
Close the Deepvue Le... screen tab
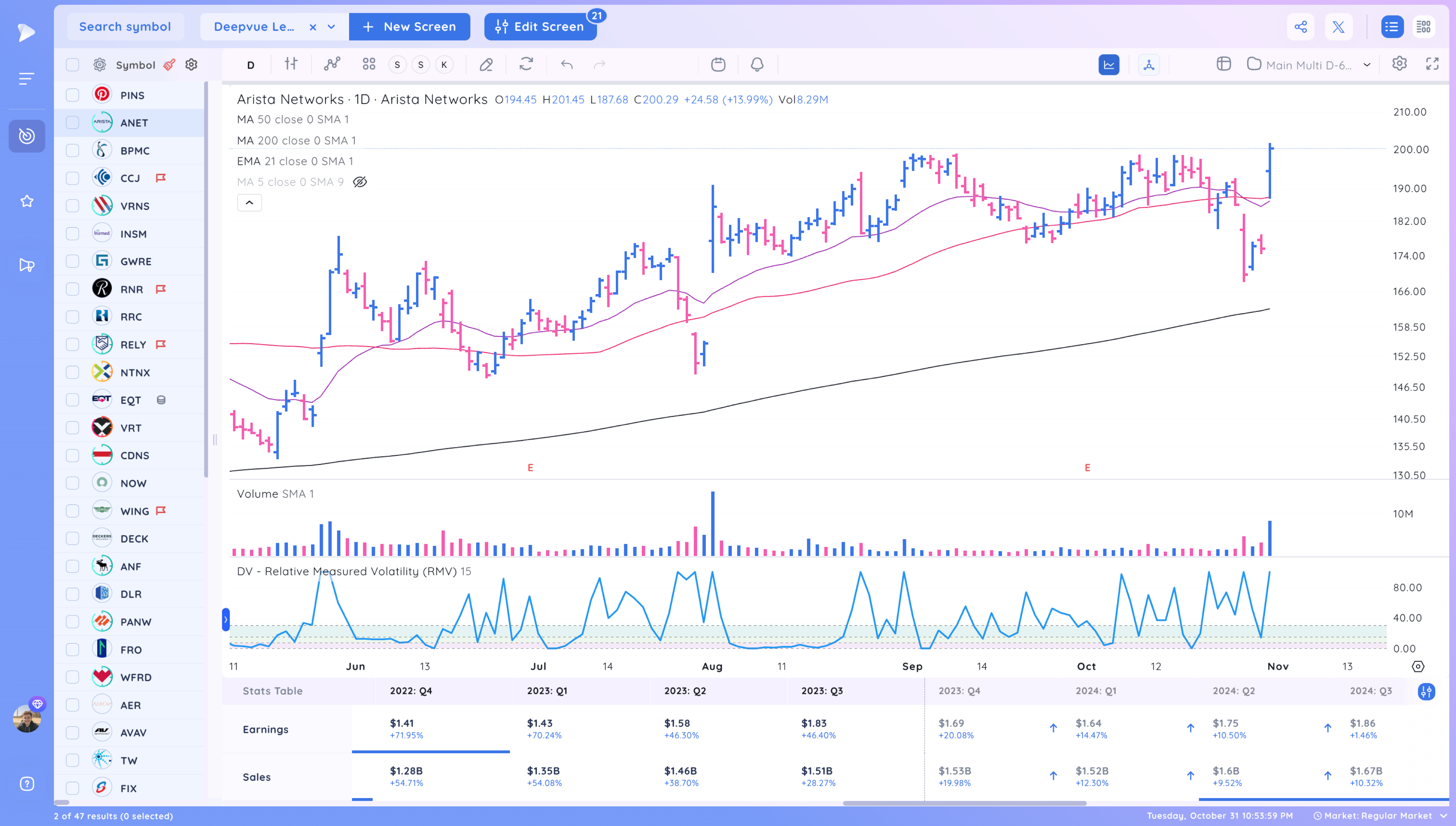tap(313, 27)
